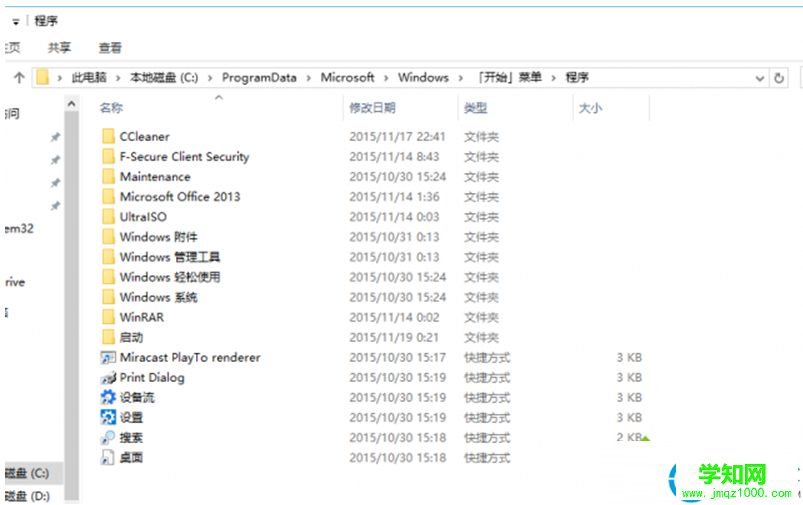Click the Microsoft Office 2013 folder icon
Viewport: 803px width, 505px height.
tap(108, 197)
